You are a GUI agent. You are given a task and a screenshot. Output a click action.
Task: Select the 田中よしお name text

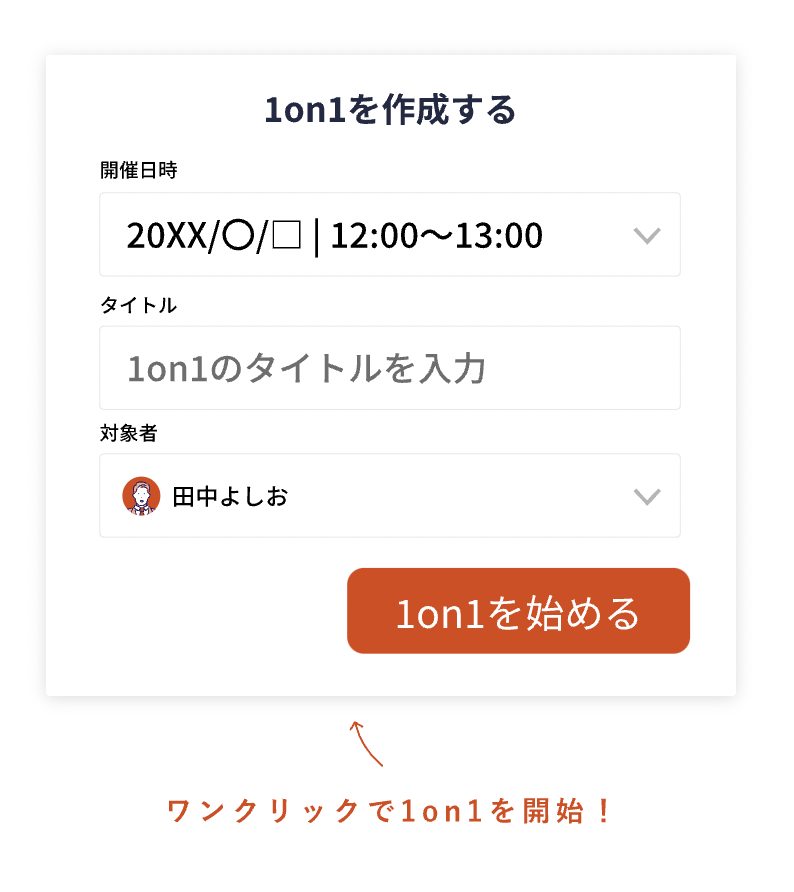click(x=230, y=496)
